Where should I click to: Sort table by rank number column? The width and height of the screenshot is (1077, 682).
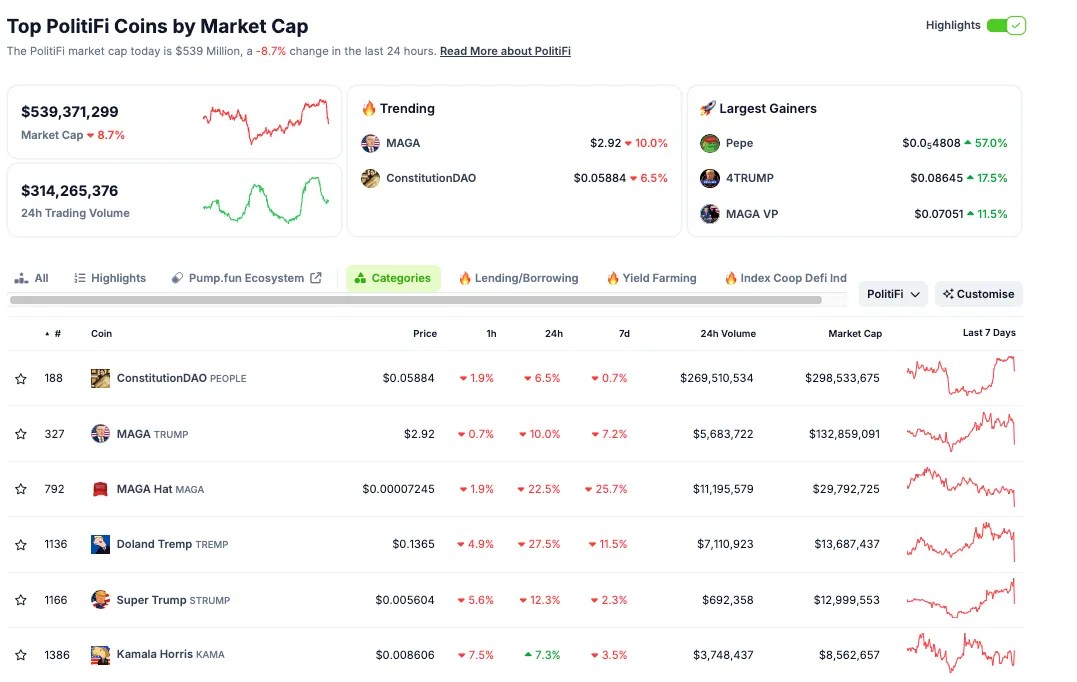[x=54, y=334]
